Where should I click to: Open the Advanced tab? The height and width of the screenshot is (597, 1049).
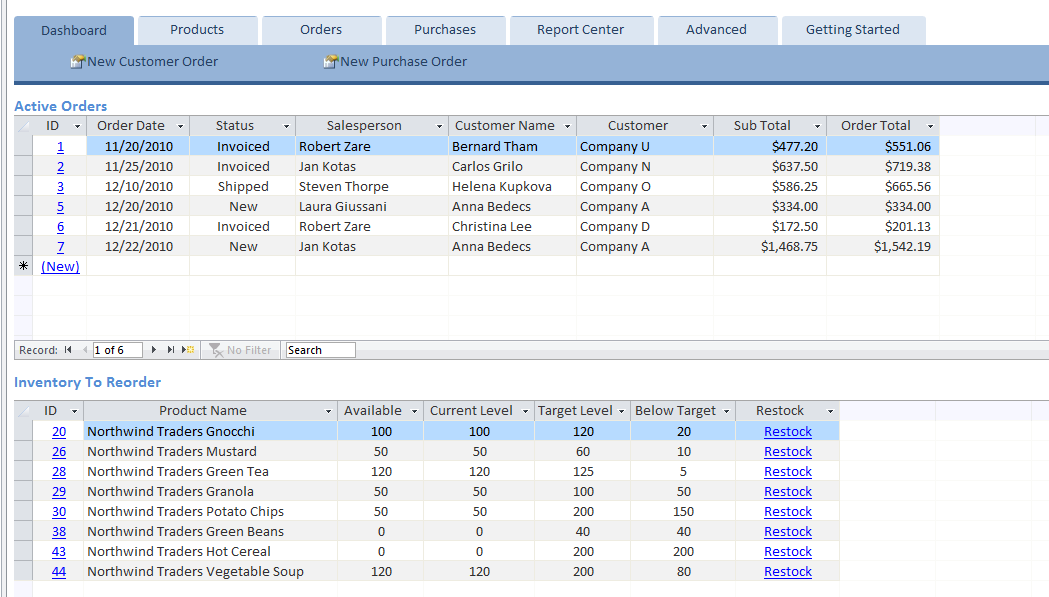[x=717, y=30]
